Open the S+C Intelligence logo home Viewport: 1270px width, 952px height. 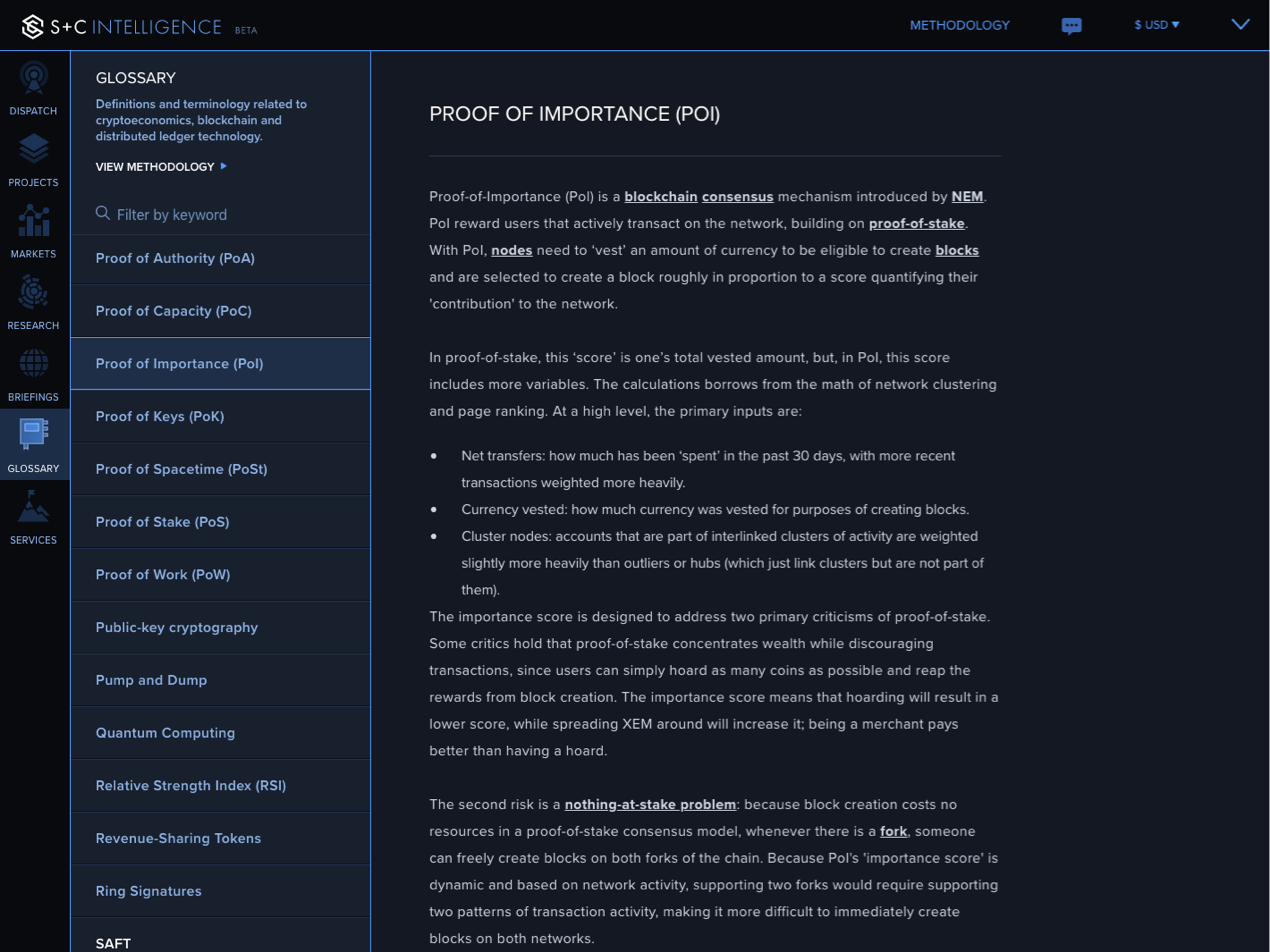121,26
